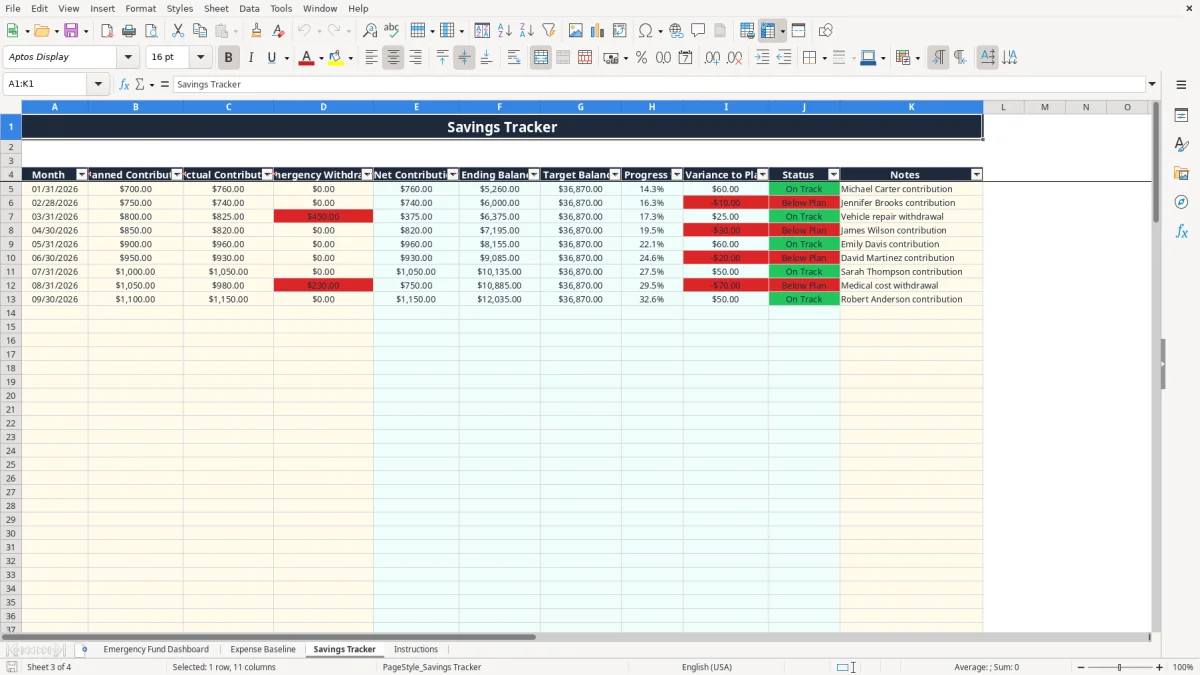The image size is (1200, 675).
Task: Expand the formula bar arrow
Action: pyautogui.click(x=1152, y=85)
